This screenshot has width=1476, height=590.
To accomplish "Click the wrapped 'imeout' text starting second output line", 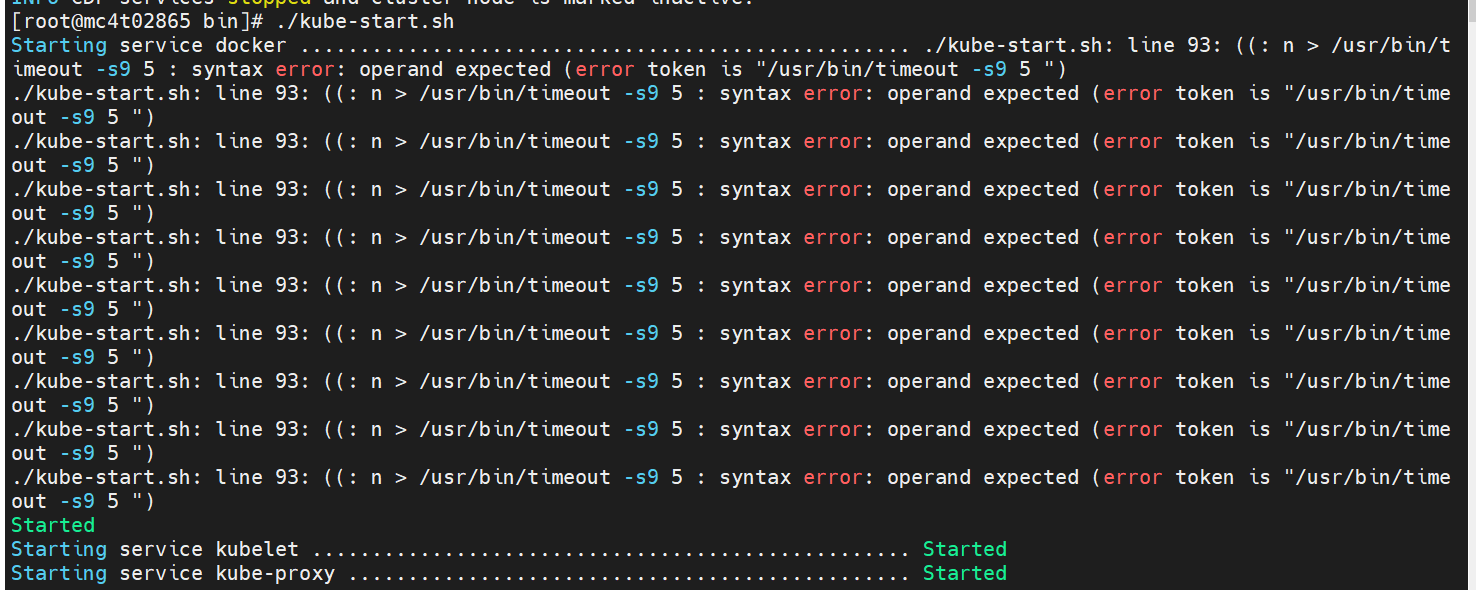I will coord(47,69).
